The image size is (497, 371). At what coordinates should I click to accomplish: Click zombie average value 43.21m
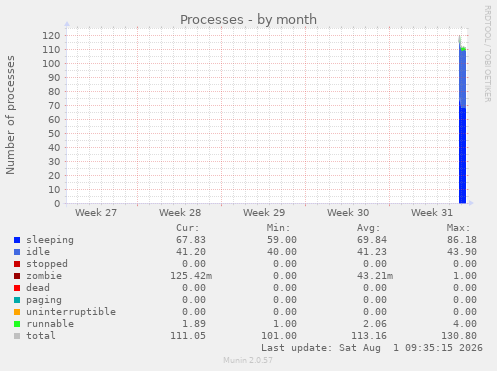[375, 276]
